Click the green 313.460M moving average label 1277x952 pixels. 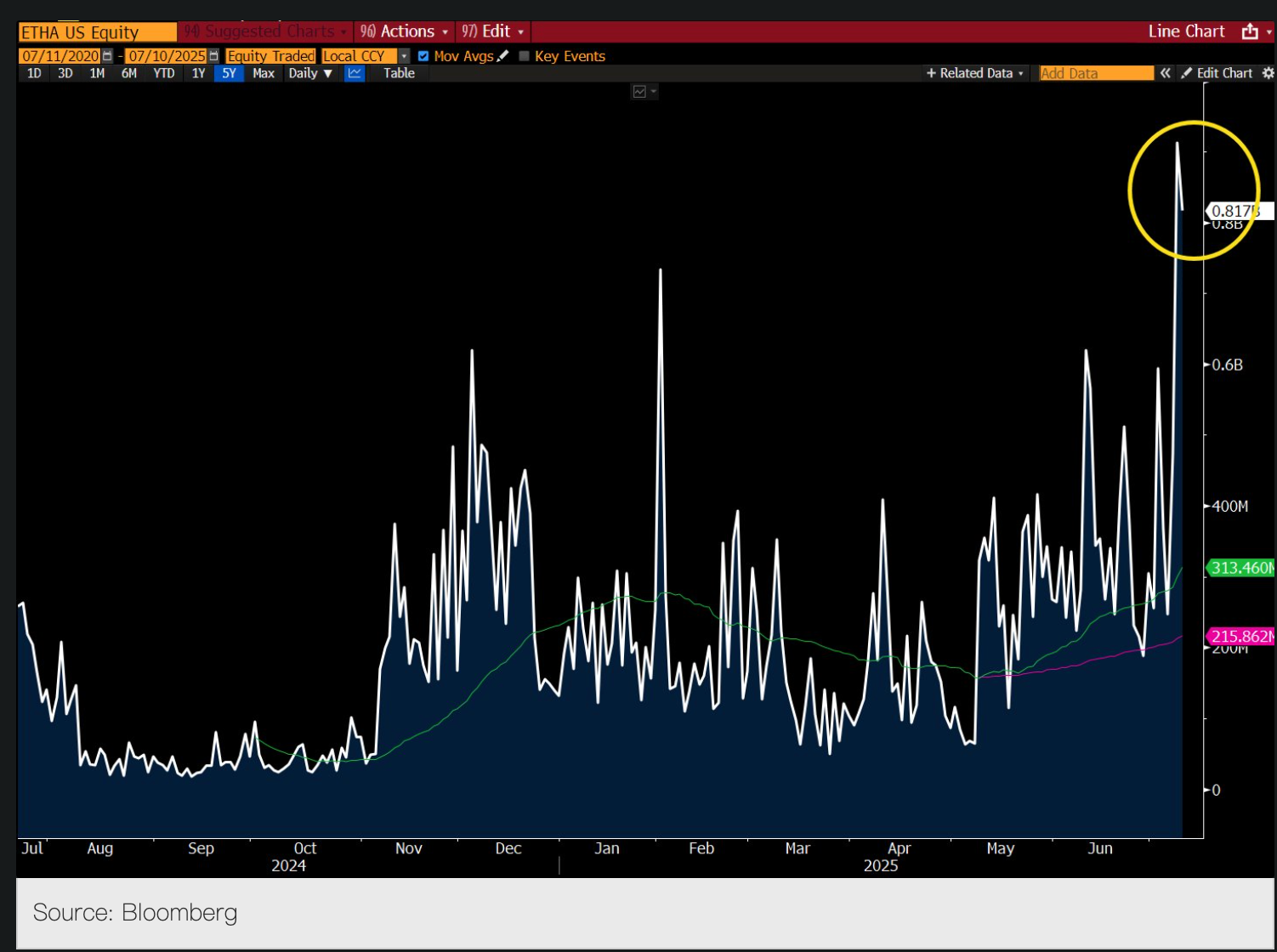1240,568
